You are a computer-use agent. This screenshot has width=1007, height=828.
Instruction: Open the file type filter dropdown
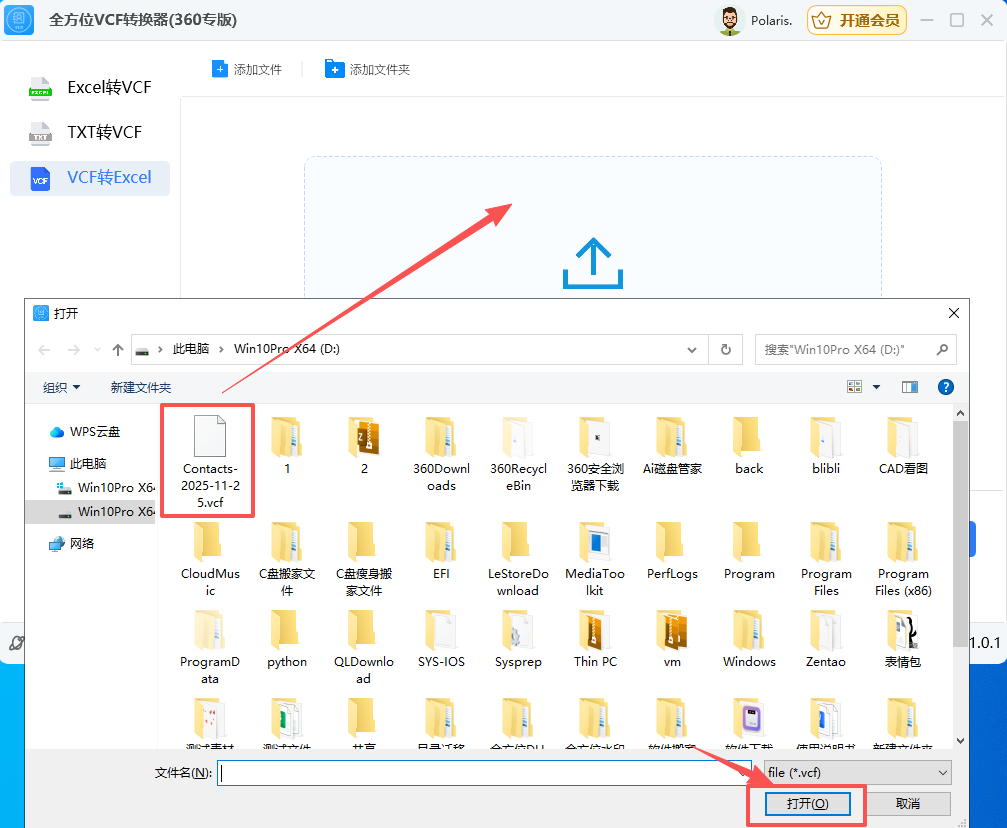pos(856,772)
